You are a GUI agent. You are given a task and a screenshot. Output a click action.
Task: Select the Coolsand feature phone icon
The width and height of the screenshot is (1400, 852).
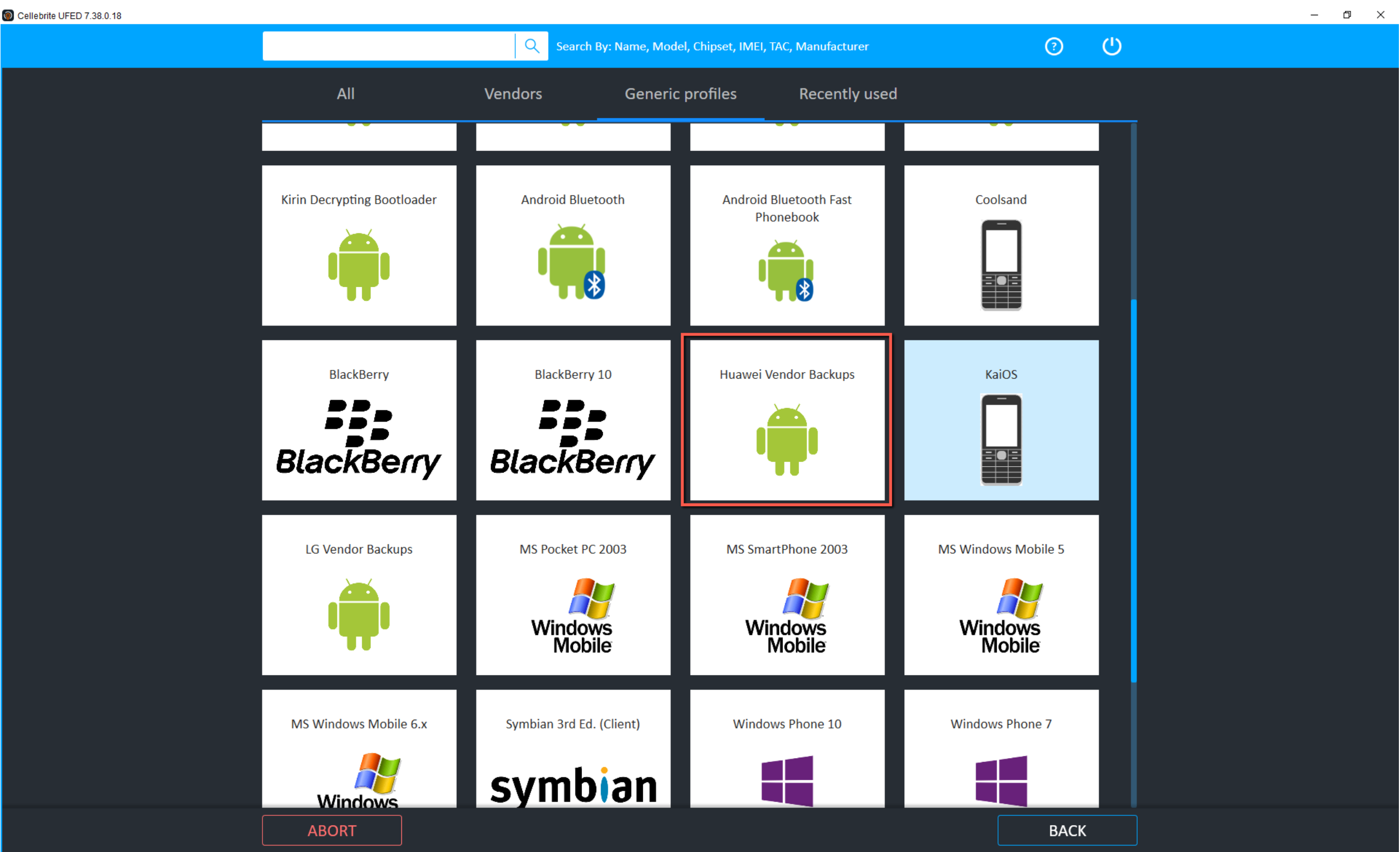click(x=1001, y=265)
